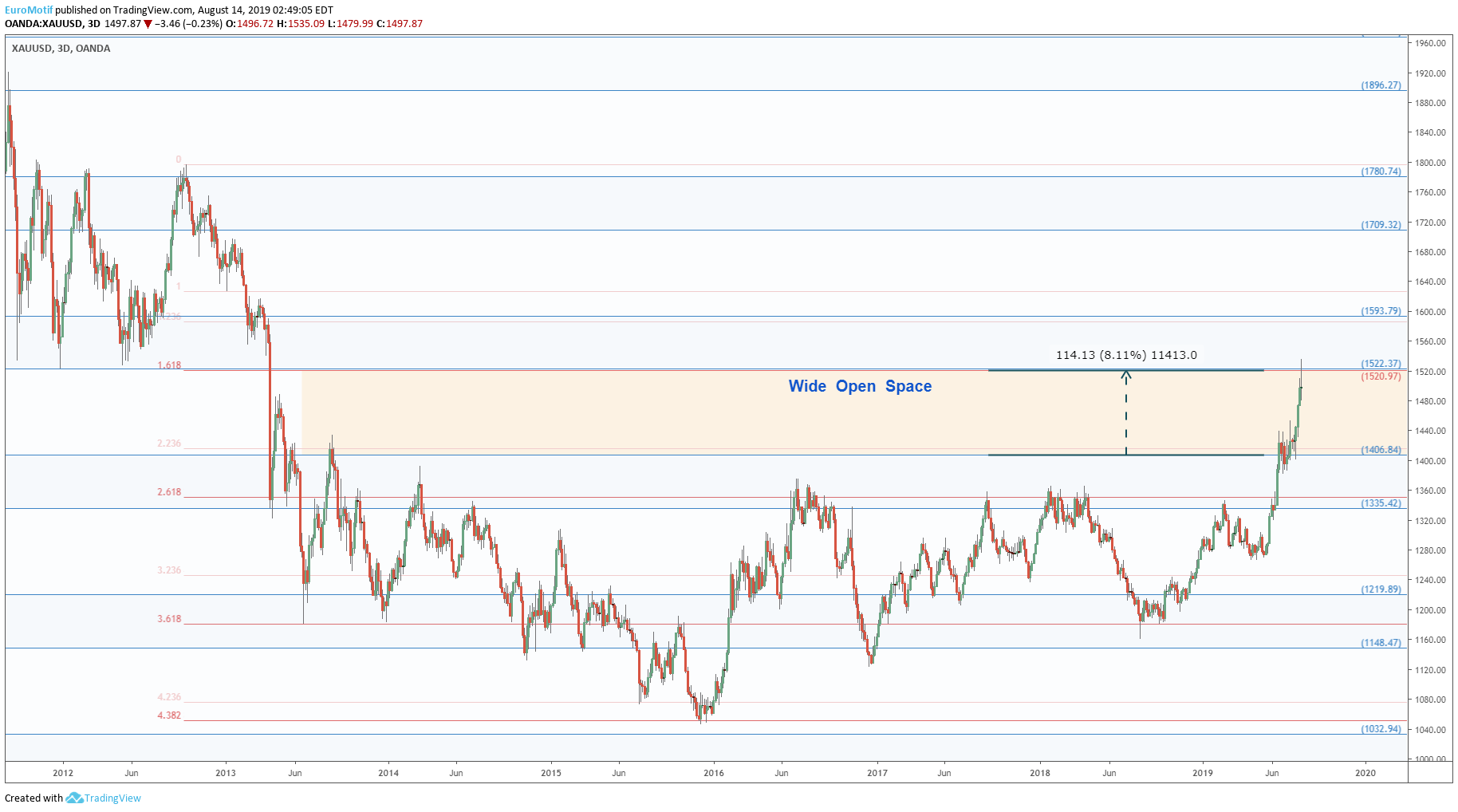Image resolution: width=1458 pixels, height=812 pixels.
Task: Select the 2.618 Fibonacci level label
Action: point(169,492)
